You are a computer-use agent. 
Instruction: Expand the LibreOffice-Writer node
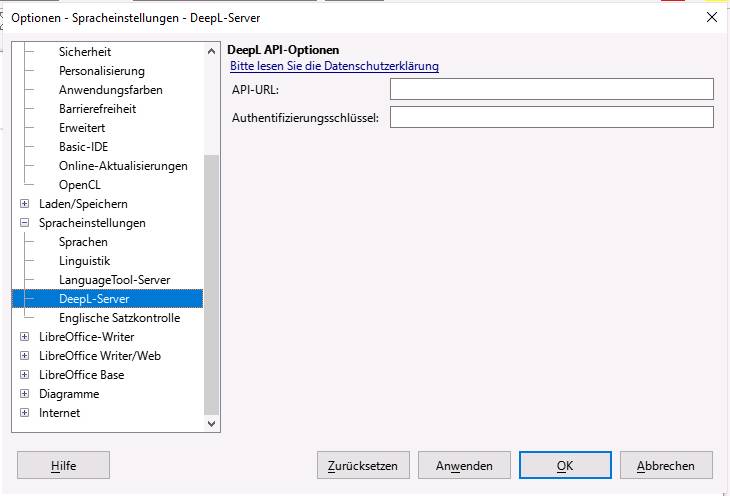coord(25,337)
